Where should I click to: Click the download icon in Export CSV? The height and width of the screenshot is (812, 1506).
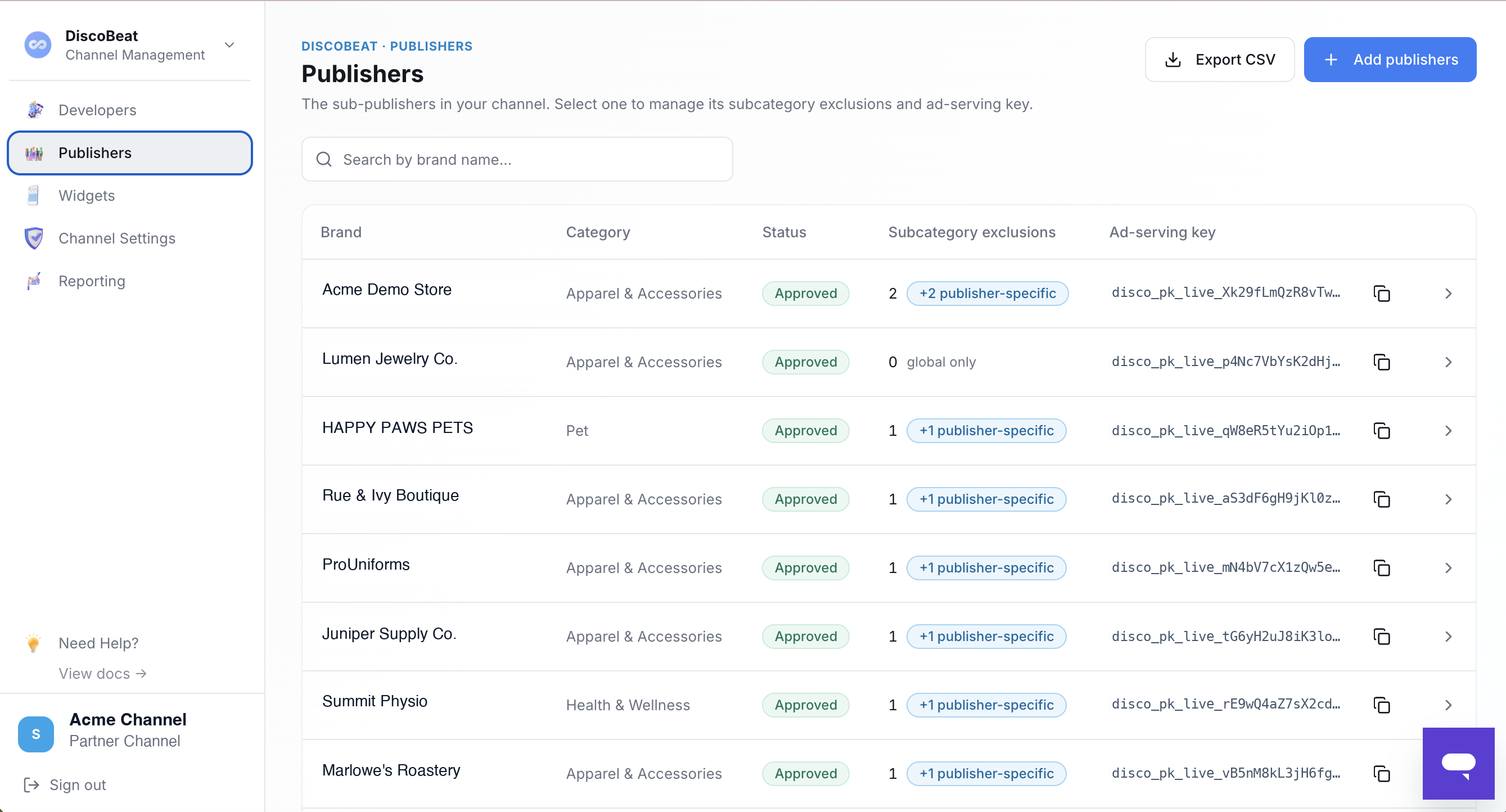(1173, 60)
